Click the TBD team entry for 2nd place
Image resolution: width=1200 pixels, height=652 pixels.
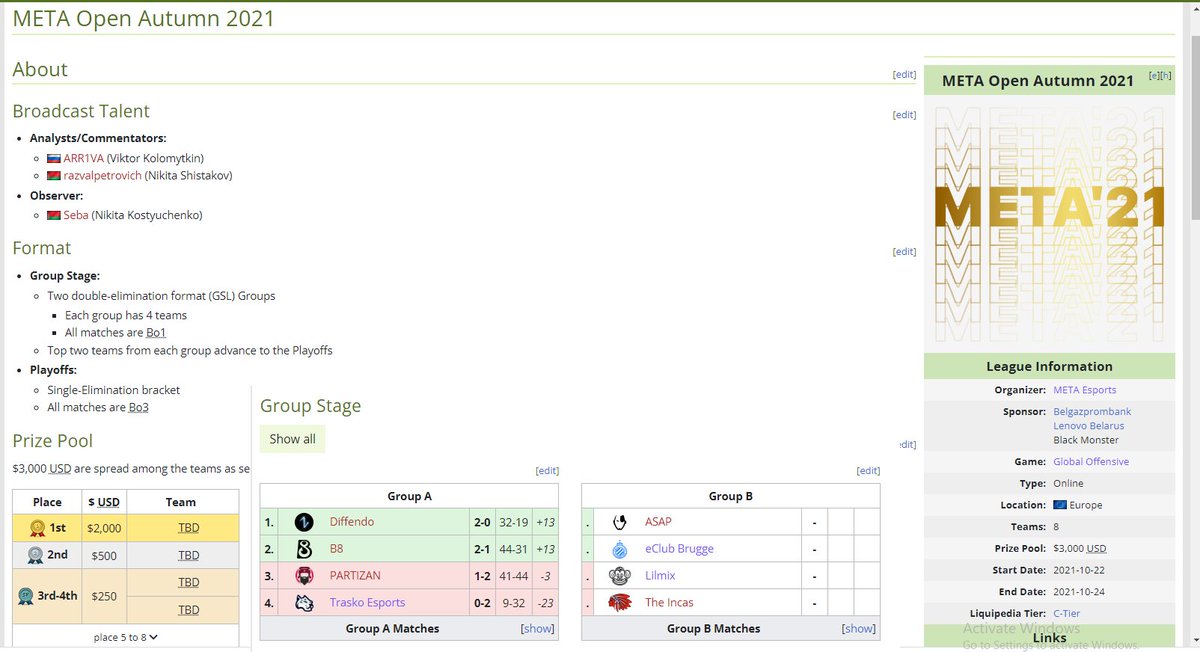pos(188,555)
